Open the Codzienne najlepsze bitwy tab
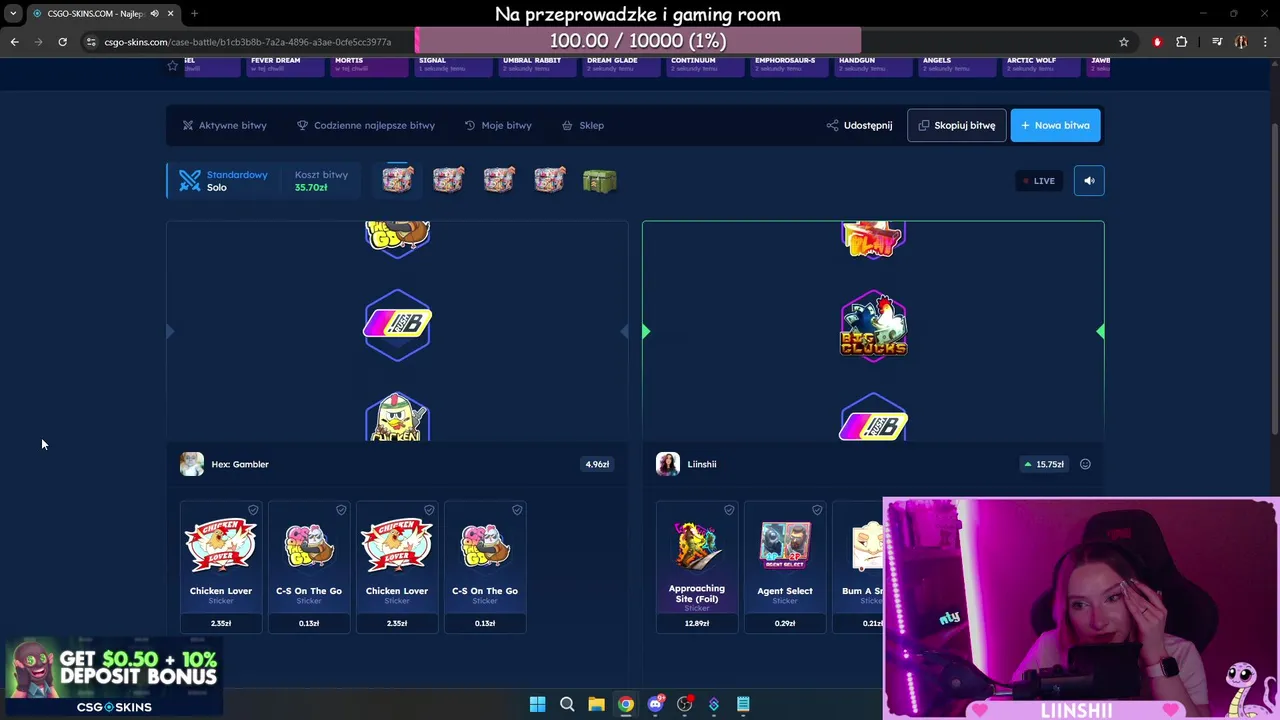This screenshot has height=720, width=1280. coord(366,125)
